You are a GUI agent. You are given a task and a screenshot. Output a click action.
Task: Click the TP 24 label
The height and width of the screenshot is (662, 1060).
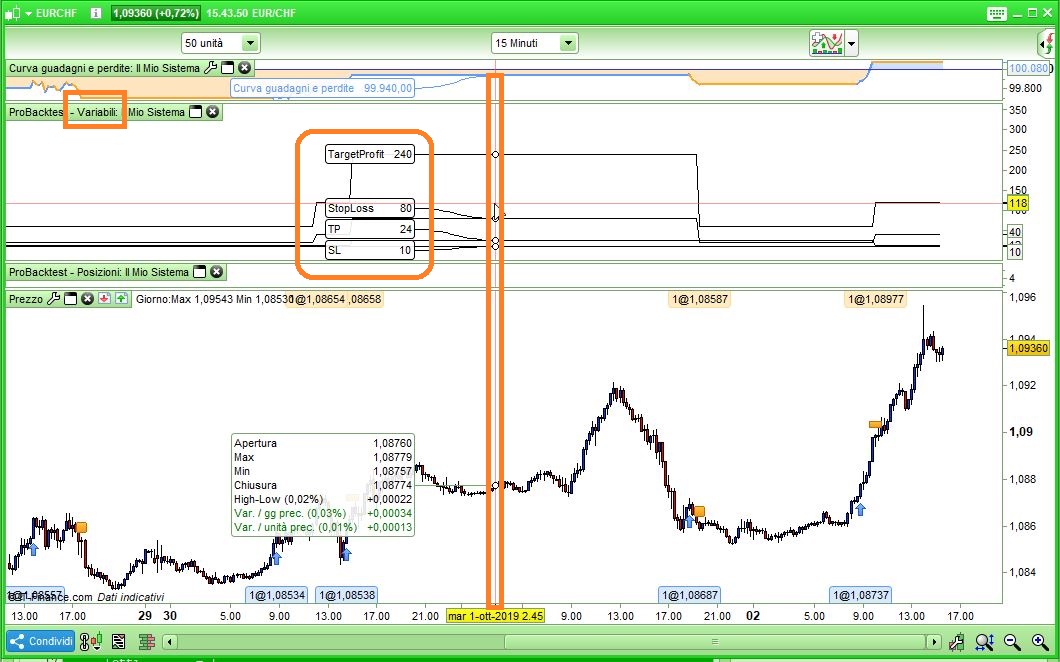tap(369, 229)
